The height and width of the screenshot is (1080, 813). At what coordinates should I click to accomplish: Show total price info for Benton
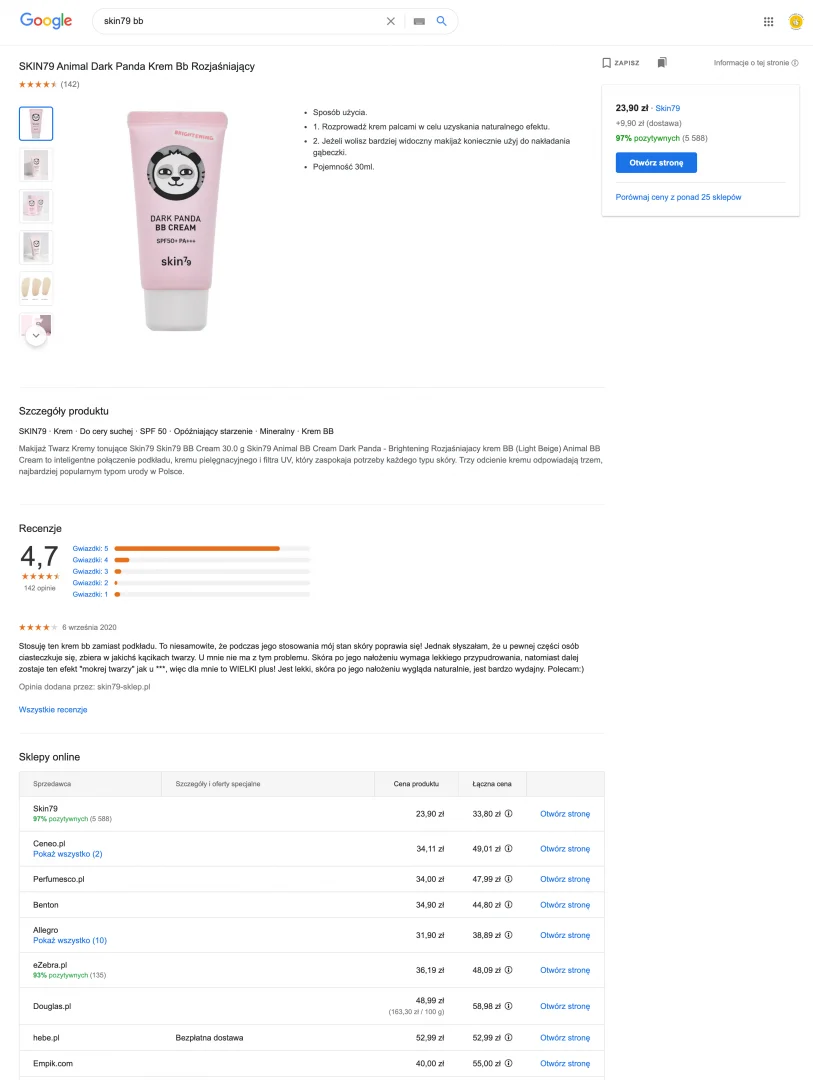tap(508, 905)
